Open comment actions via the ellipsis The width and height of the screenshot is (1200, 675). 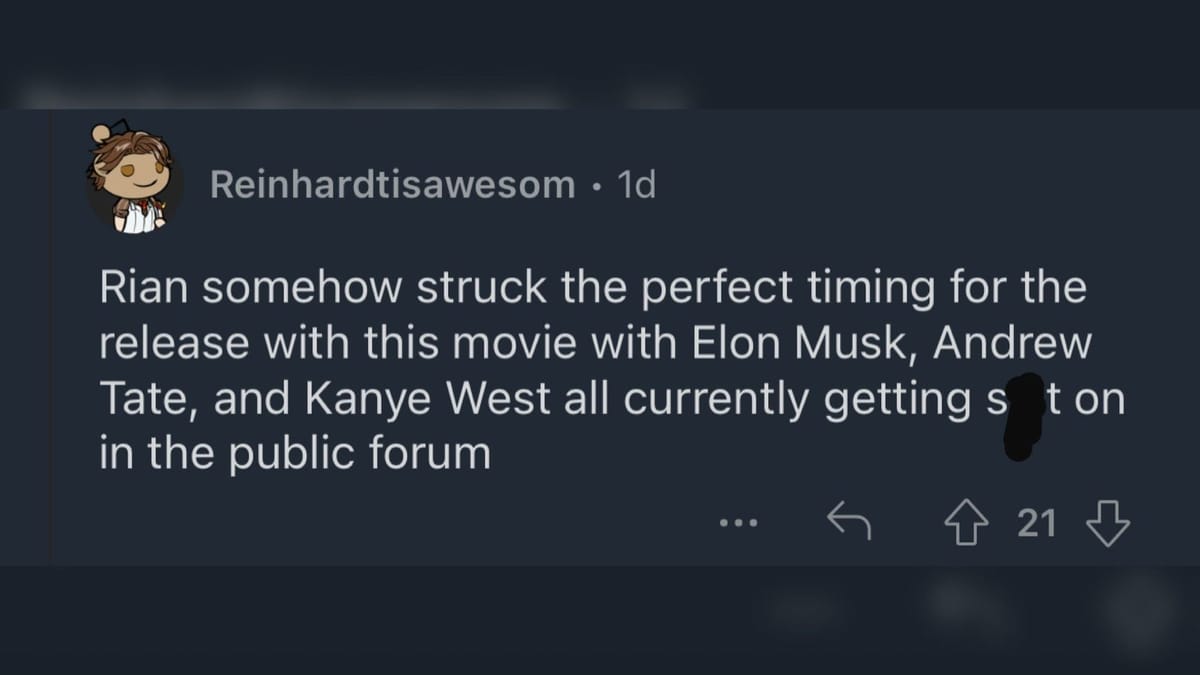(738, 522)
